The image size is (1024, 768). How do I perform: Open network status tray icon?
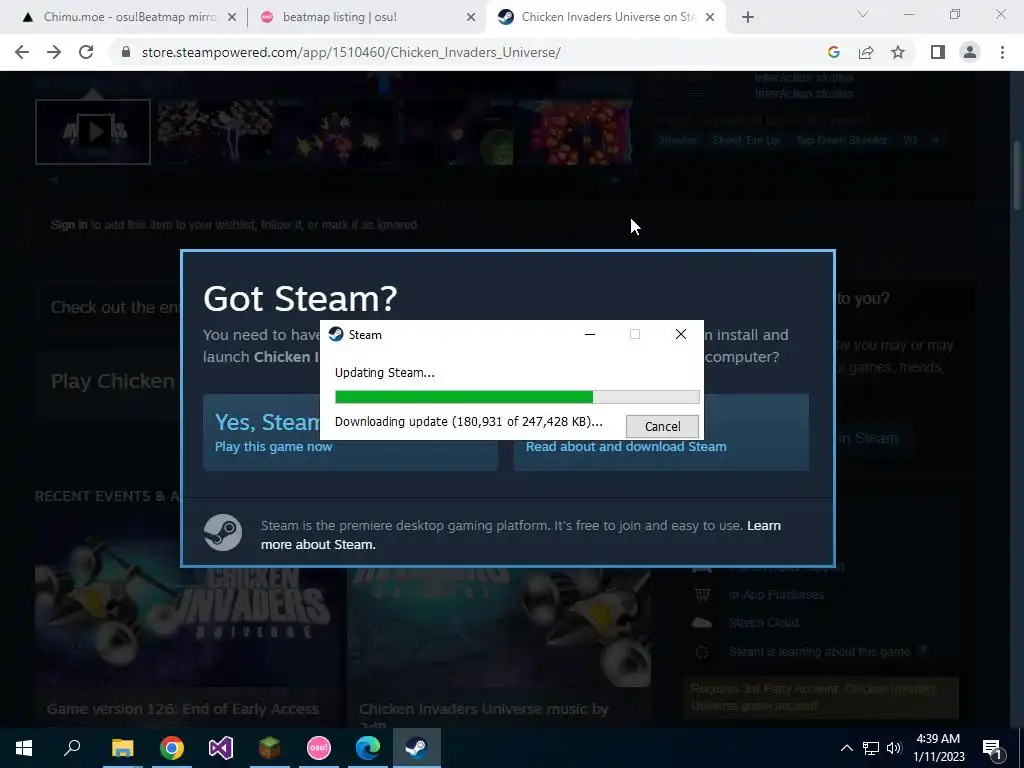coord(871,748)
